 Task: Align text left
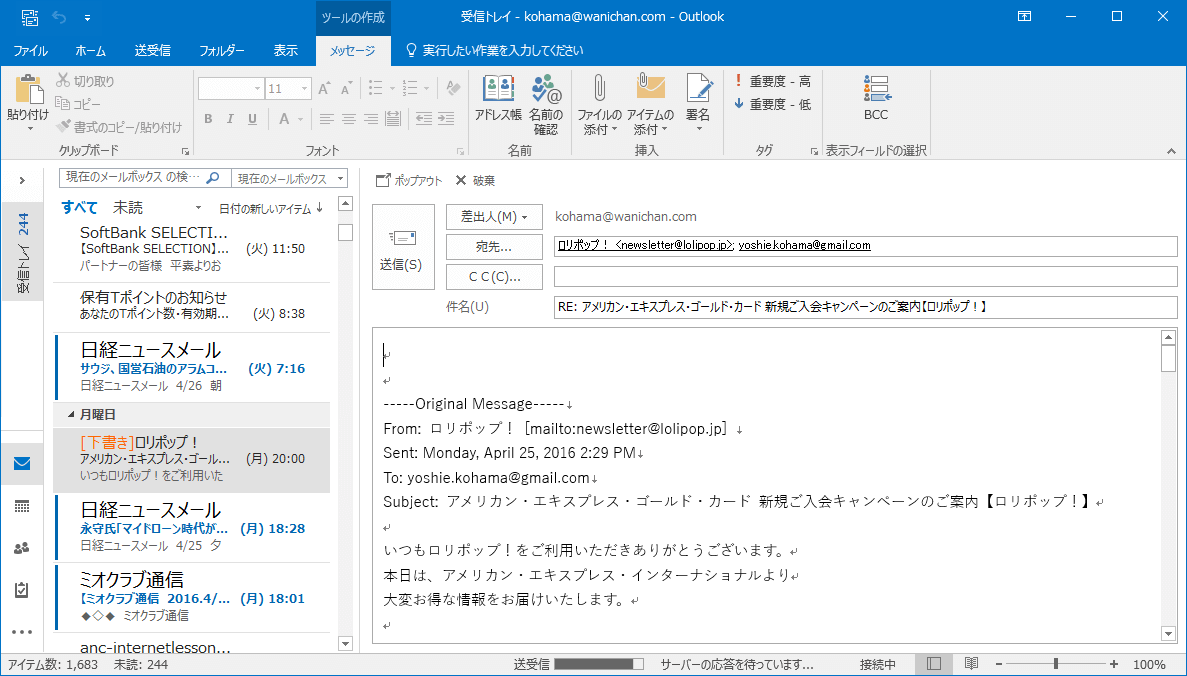tap(326, 119)
